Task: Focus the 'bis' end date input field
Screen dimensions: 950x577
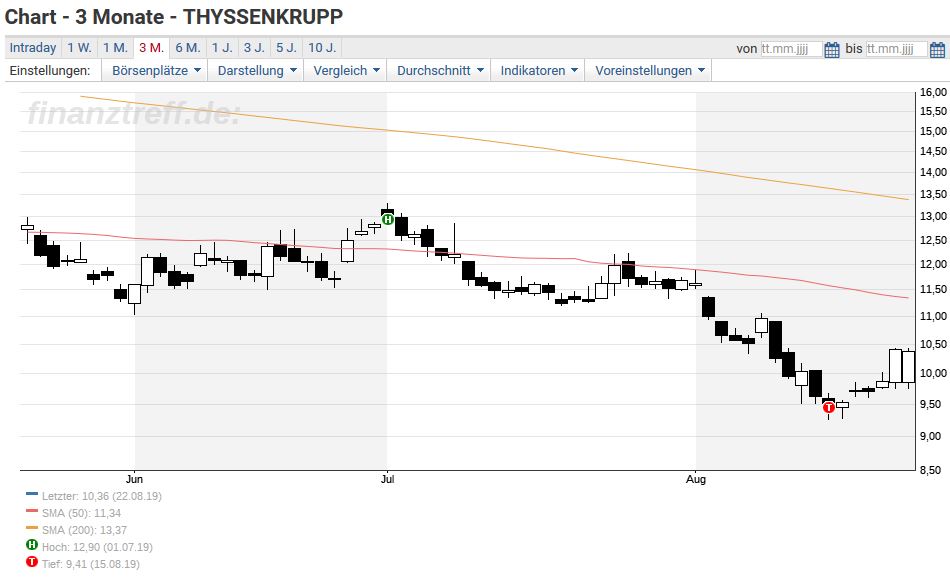Action: pos(897,49)
